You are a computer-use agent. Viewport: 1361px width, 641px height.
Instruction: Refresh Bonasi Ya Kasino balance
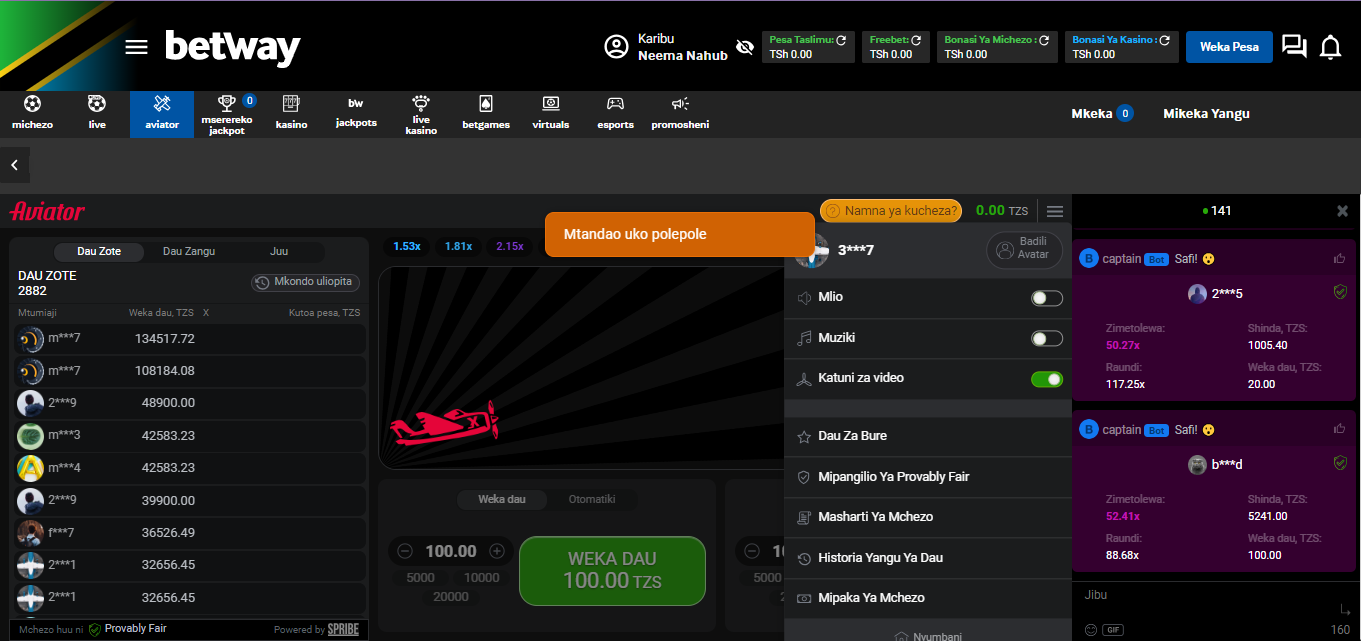[1164, 40]
